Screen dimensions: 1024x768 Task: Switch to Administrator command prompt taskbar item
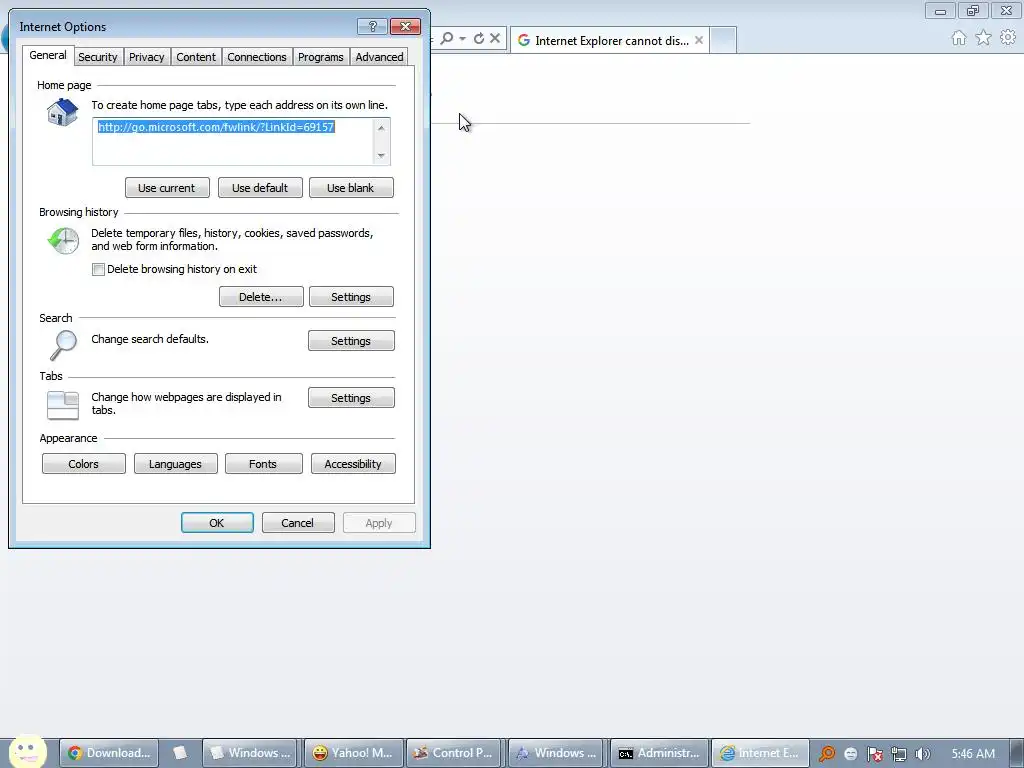[659, 753]
